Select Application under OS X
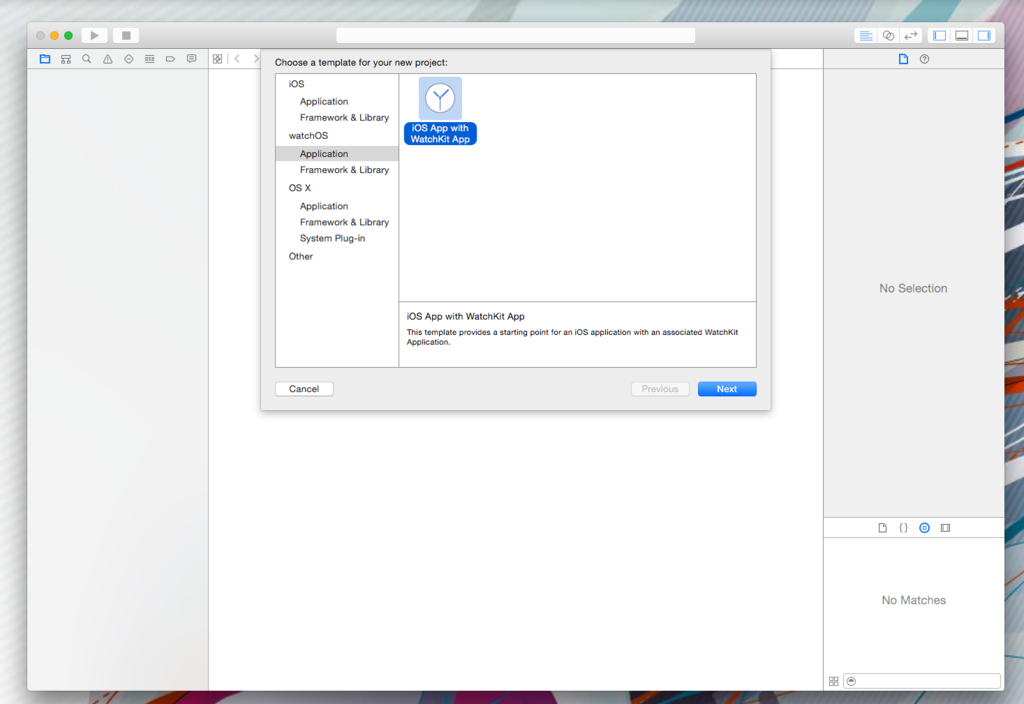The width and height of the screenshot is (1024, 704). pos(324,206)
